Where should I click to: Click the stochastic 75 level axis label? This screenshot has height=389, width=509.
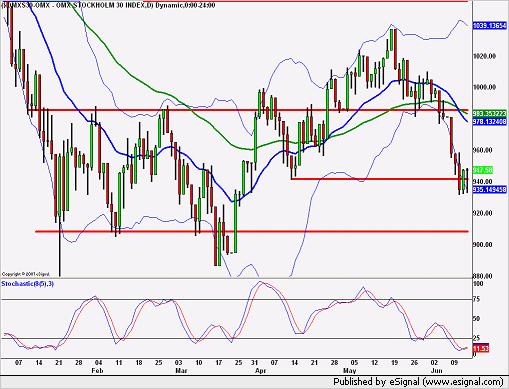(477, 299)
